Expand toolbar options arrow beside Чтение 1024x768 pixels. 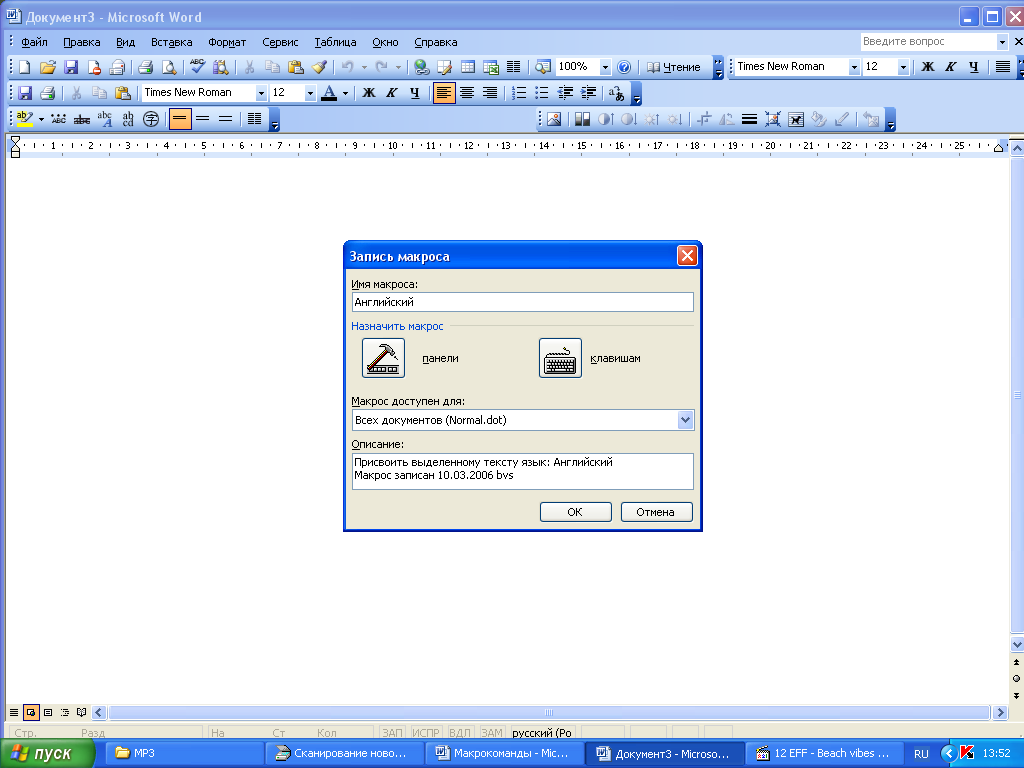click(x=718, y=67)
